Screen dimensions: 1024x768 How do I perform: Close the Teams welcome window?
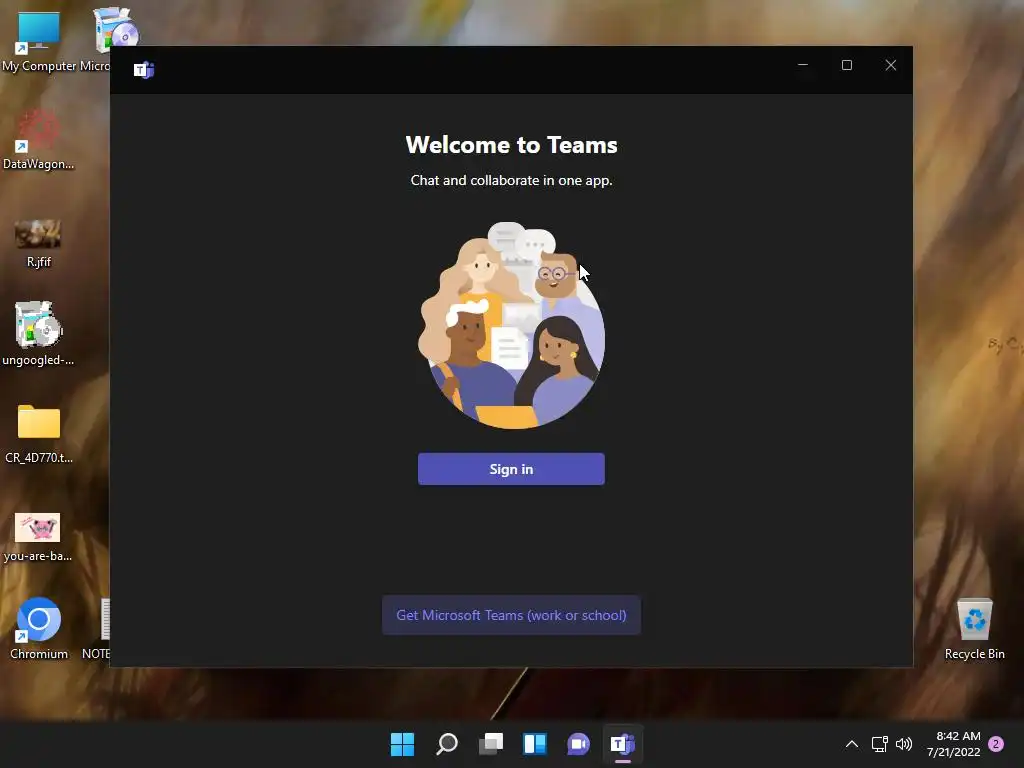coord(890,65)
